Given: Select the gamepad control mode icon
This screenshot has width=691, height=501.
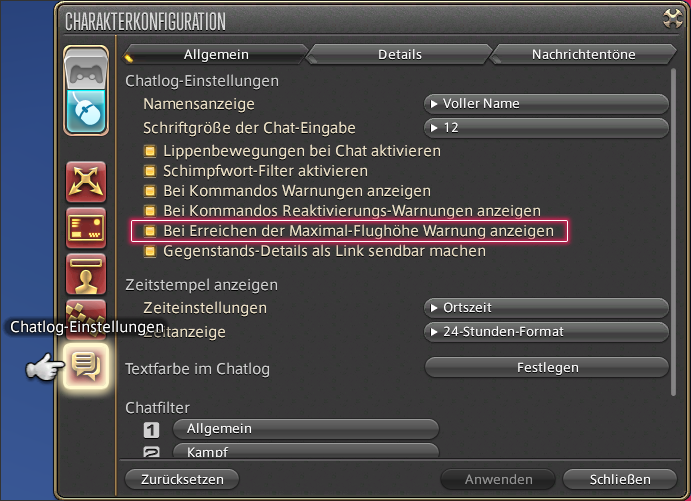Looking at the screenshot, I should pyautogui.click(x=86, y=69).
